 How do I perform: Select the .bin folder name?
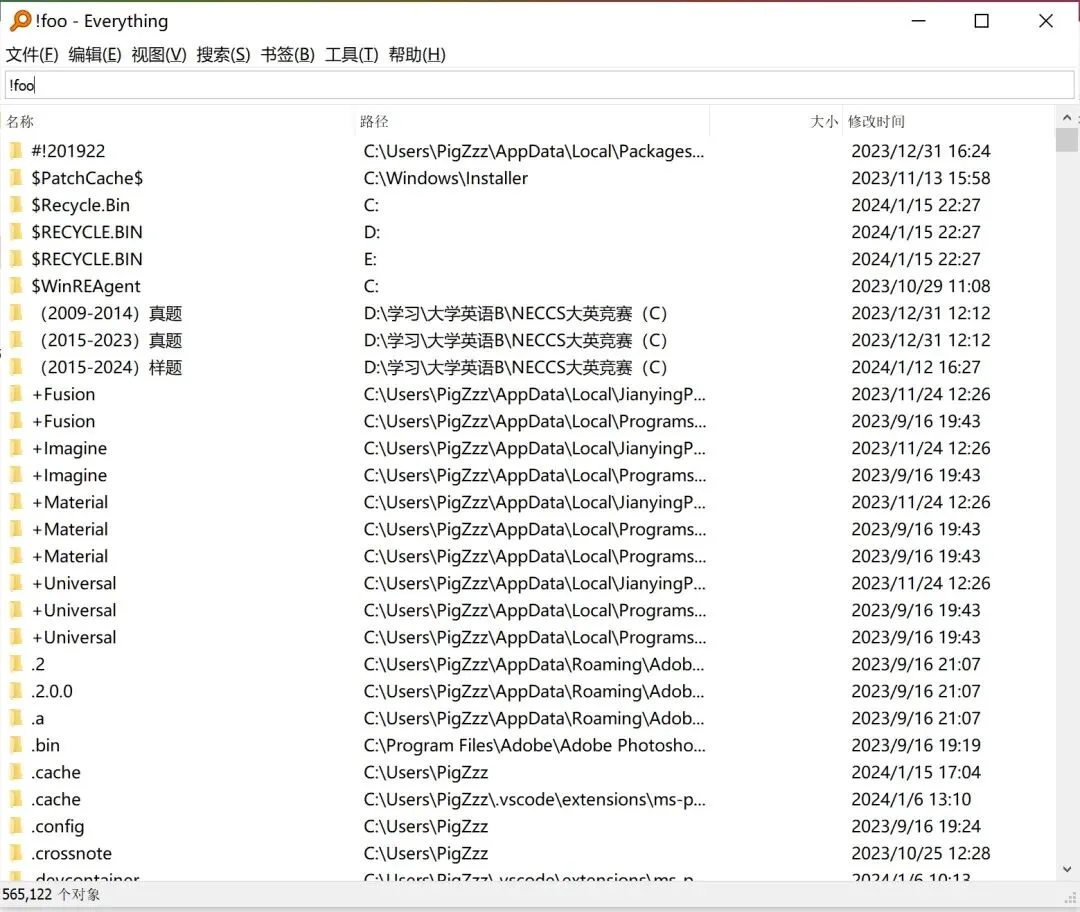pos(45,745)
